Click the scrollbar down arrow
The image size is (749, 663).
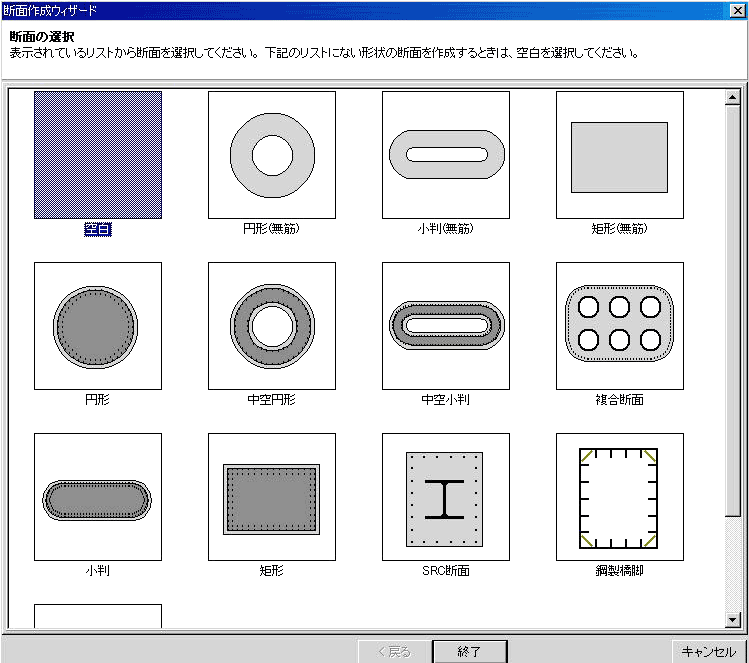pos(732,620)
